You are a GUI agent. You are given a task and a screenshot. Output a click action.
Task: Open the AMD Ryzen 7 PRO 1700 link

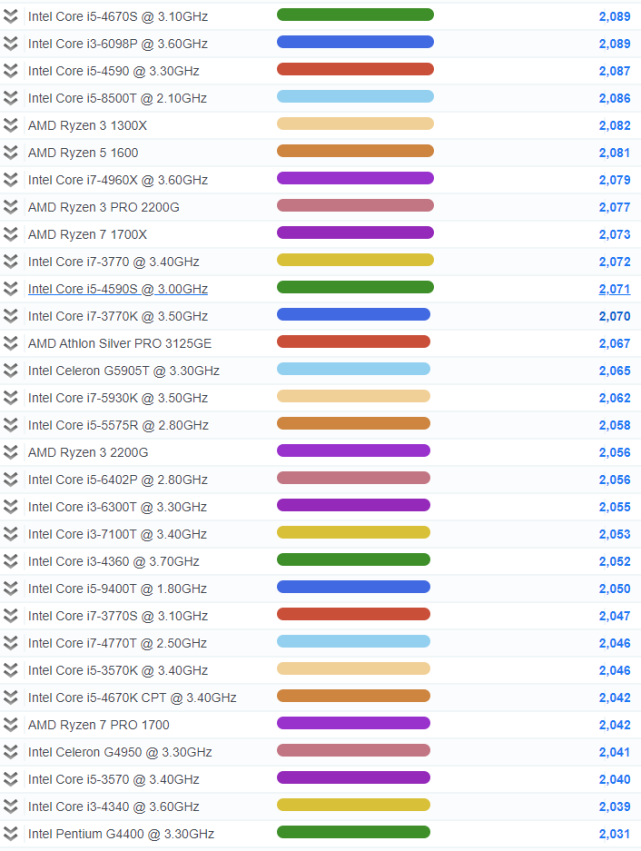coord(99,725)
